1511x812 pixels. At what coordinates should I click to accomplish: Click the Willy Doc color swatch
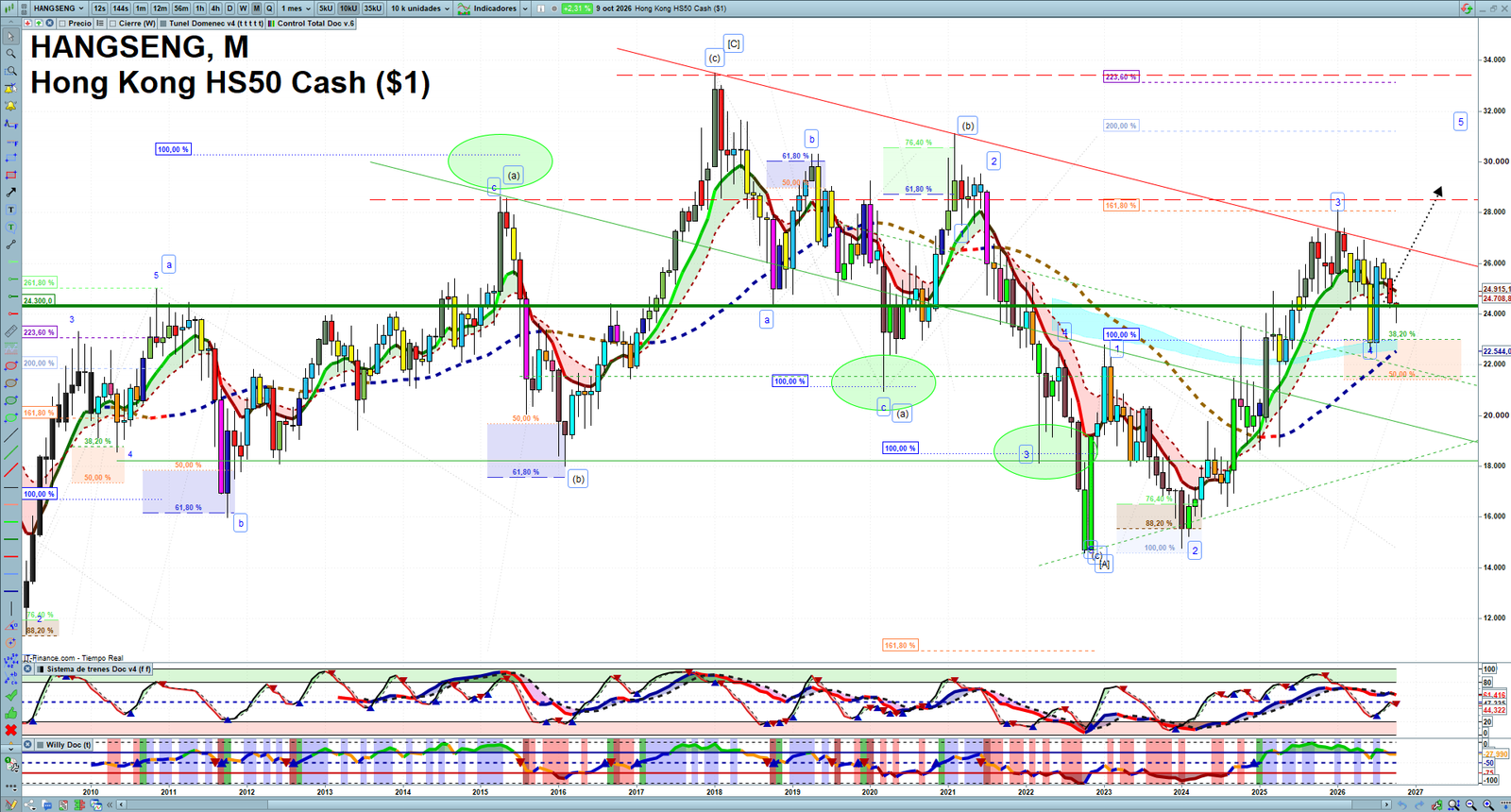[41, 745]
